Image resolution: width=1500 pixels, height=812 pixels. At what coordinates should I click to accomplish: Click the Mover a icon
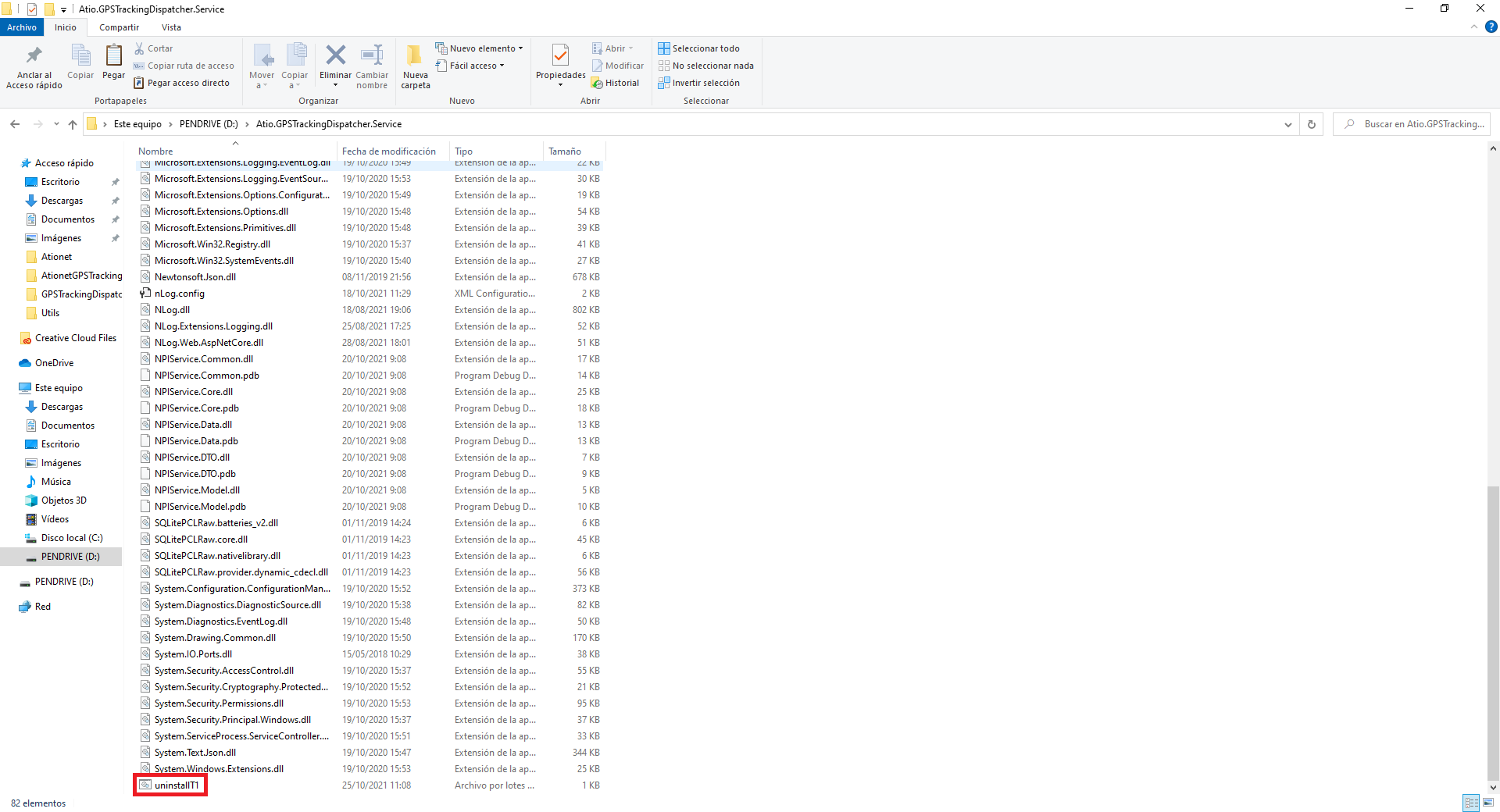coord(262,55)
